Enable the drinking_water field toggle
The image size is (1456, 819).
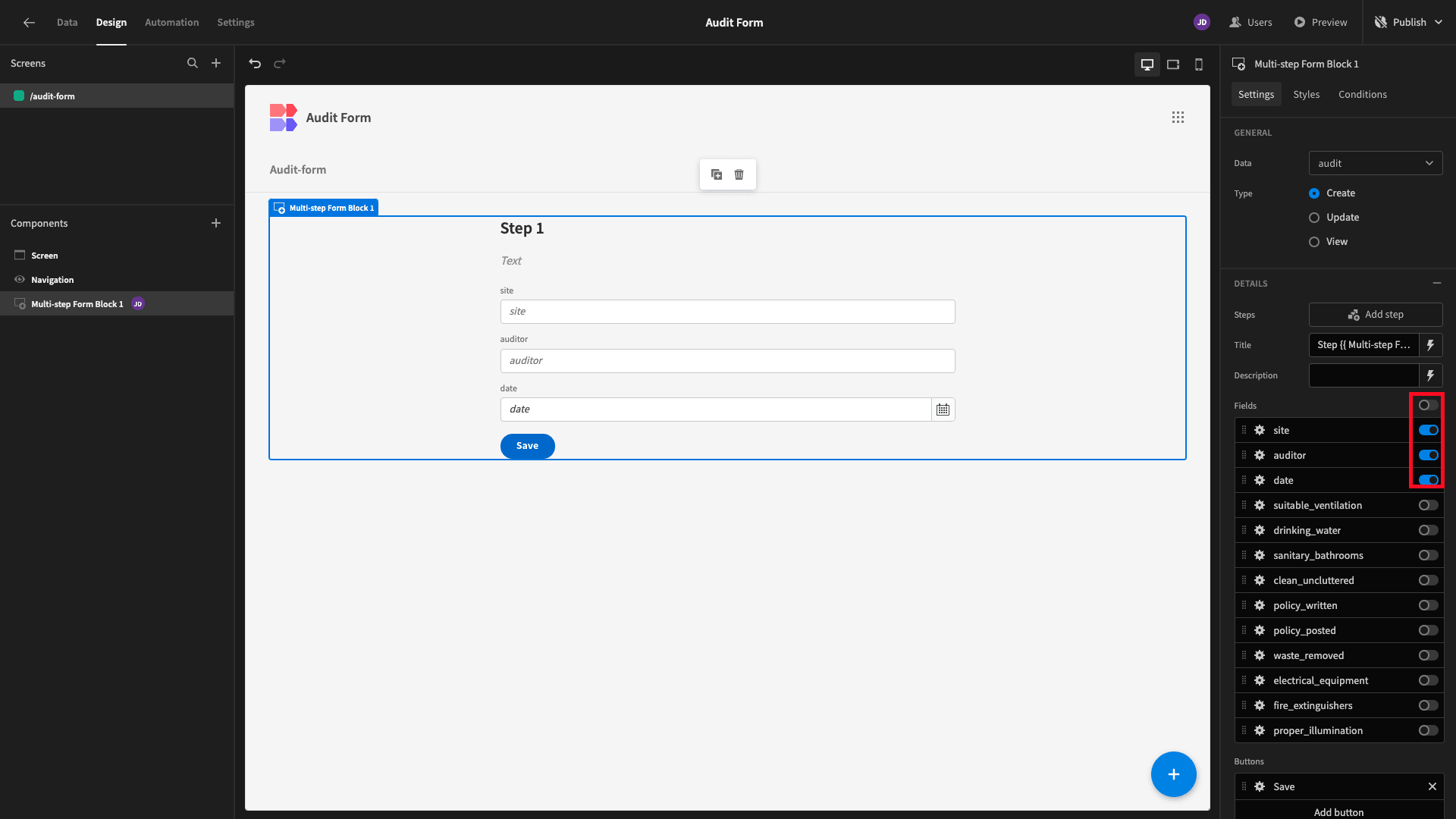(1428, 530)
